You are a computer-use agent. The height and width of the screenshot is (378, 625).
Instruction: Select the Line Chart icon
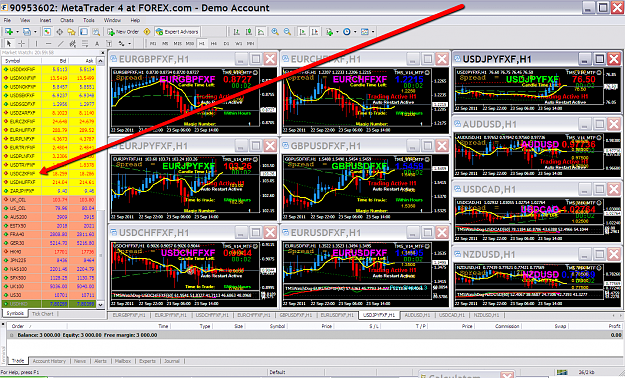(x=261, y=32)
